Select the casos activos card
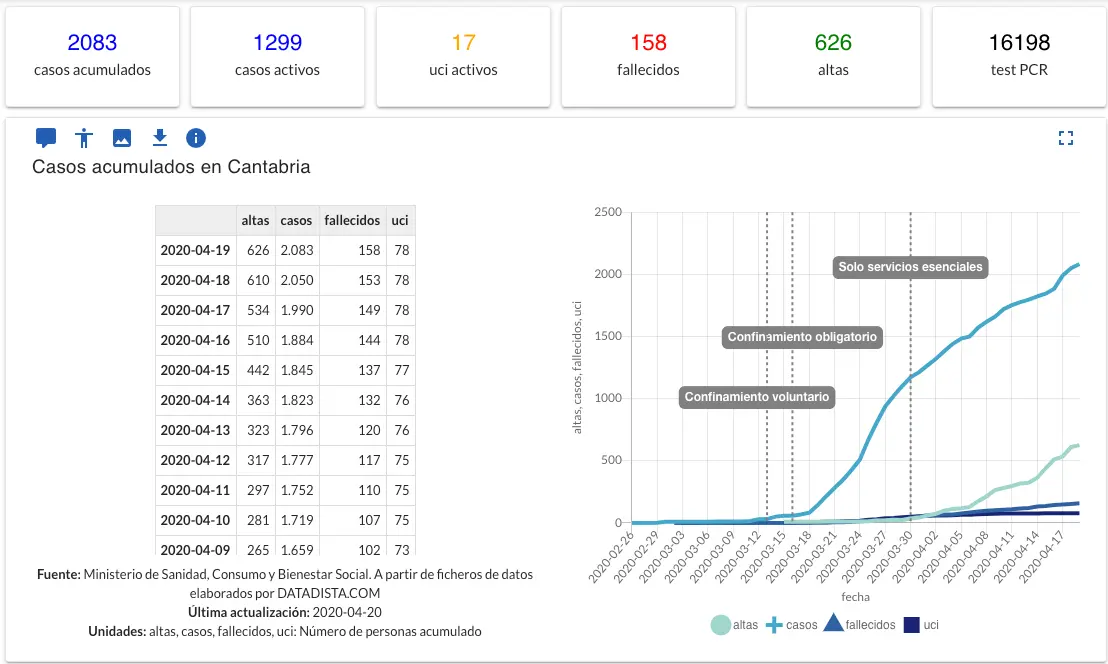This screenshot has height=664, width=1108. point(278,56)
